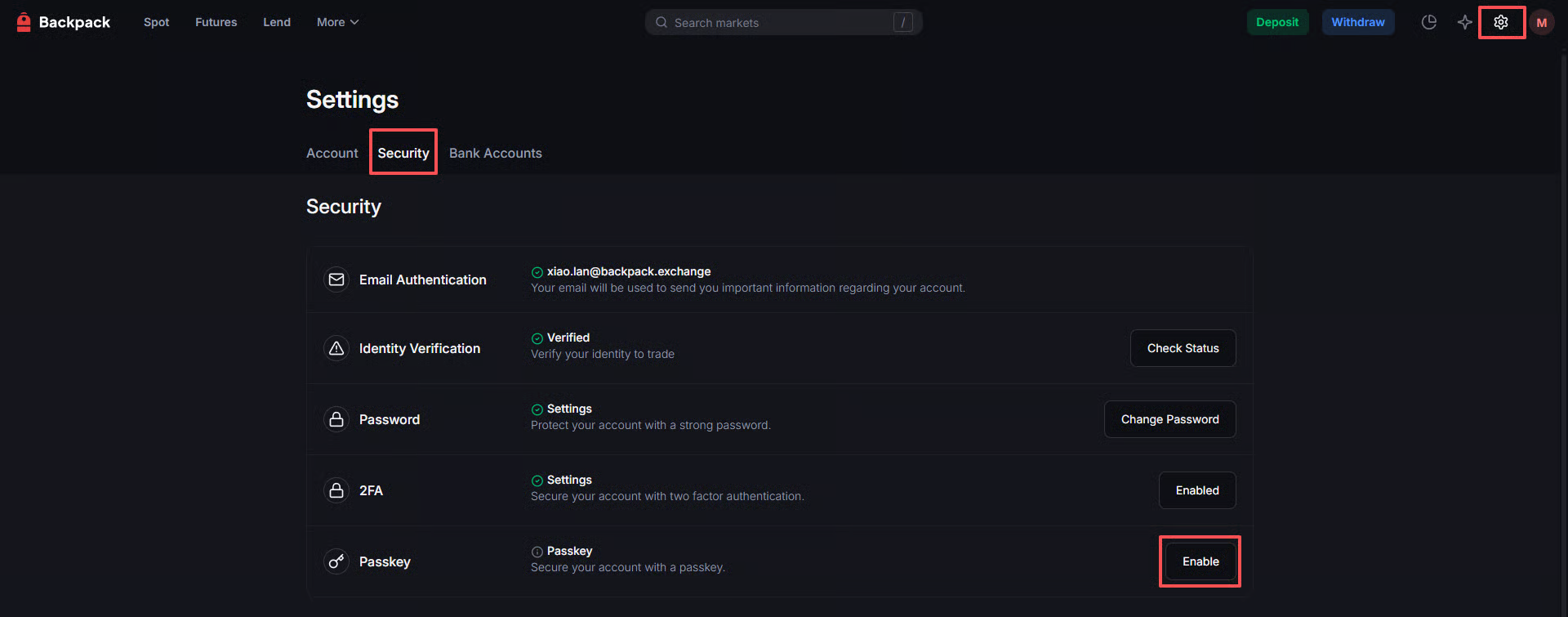
Task: Toggle the 2FA Enabled button
Action: [1196, 490]
